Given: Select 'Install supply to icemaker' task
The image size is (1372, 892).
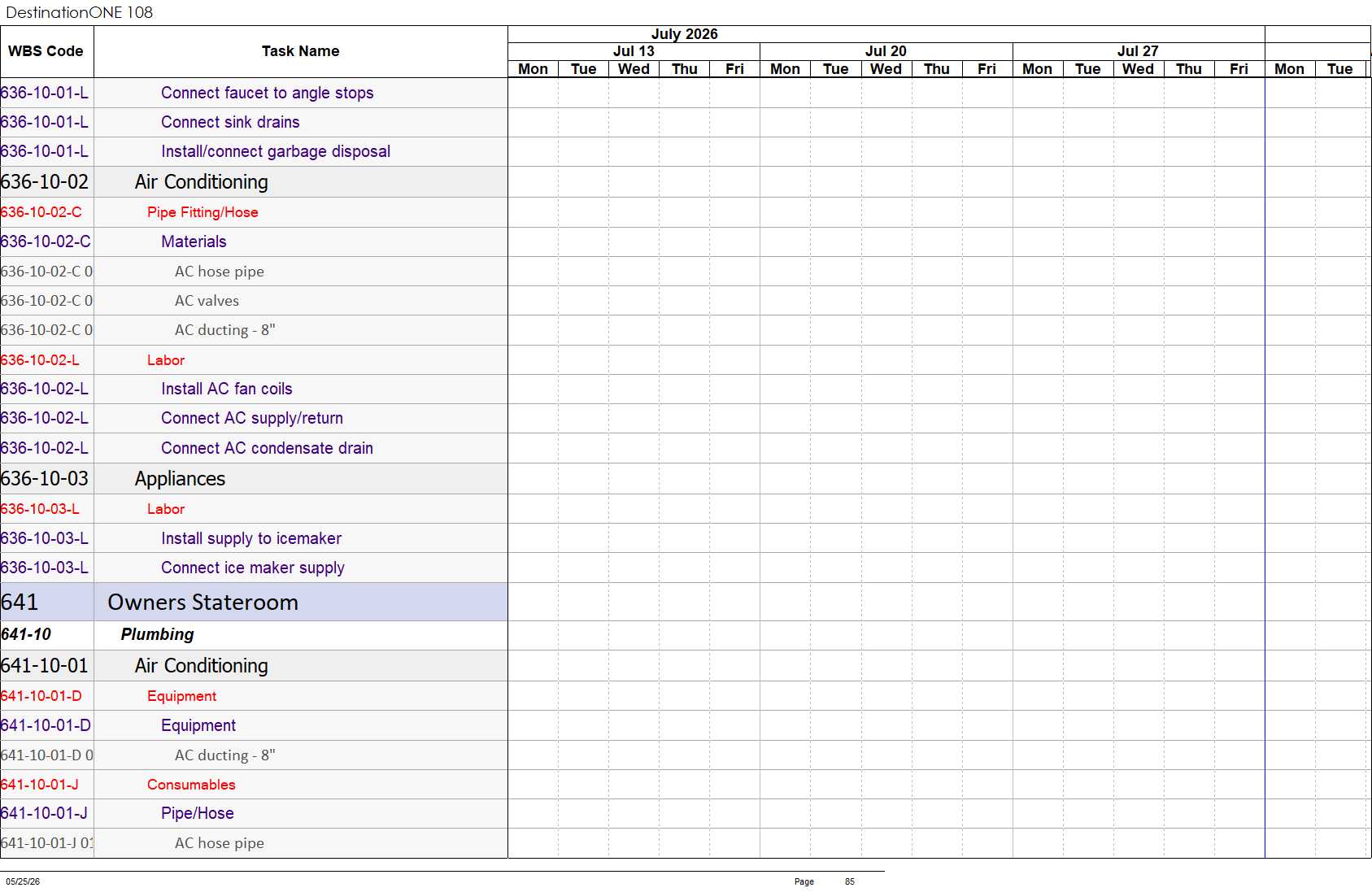Looking at the screenshot, I should (250, 538).
